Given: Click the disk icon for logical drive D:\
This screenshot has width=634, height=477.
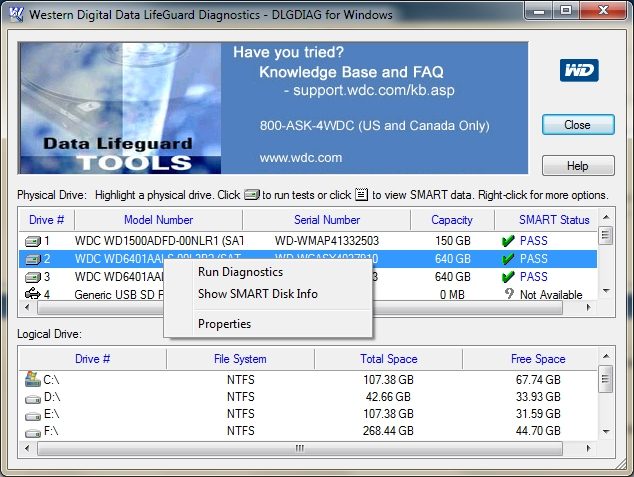Looking at the screenshot, I should point(33,399).
